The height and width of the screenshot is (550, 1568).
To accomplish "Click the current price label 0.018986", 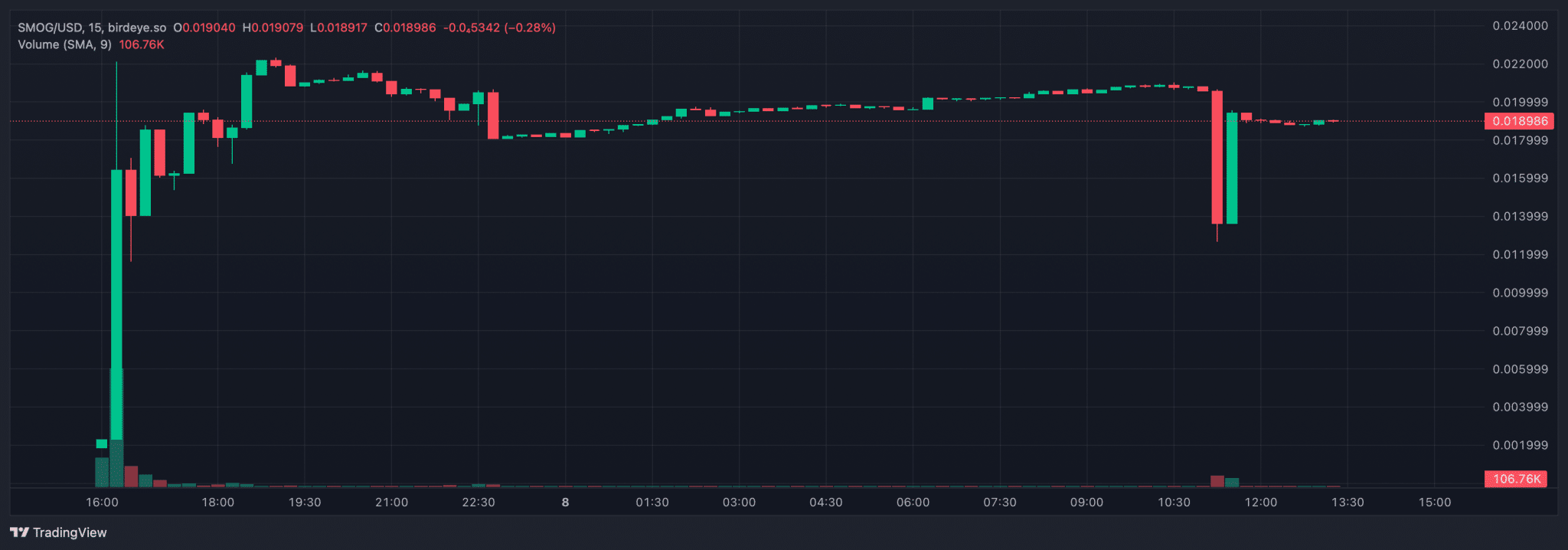I will click(x=1520, y=121).
